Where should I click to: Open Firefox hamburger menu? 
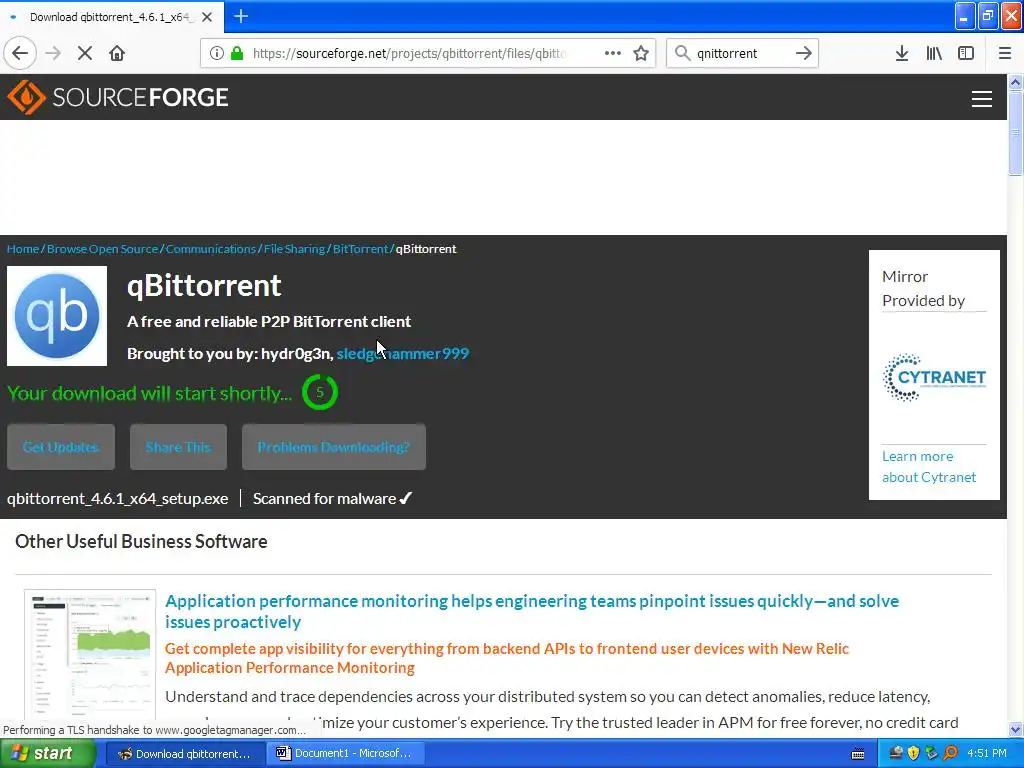[1005, 53]
